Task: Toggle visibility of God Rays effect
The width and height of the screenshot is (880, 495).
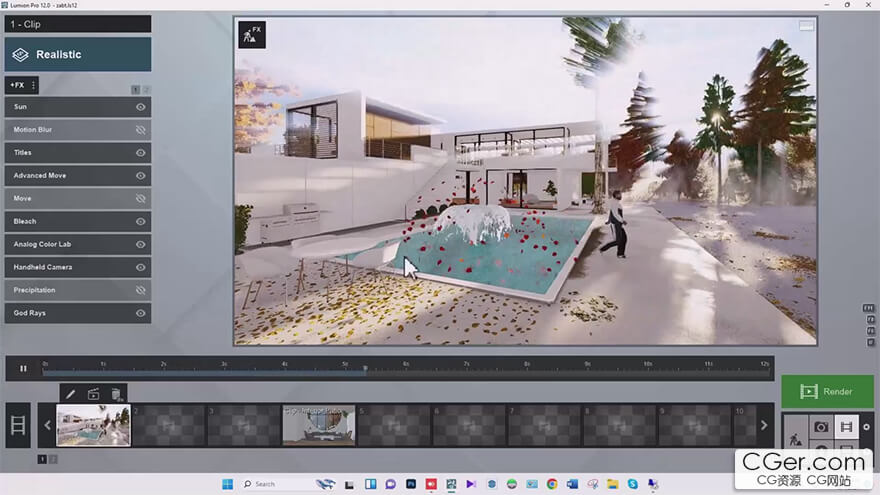Action: coord(141,313)
